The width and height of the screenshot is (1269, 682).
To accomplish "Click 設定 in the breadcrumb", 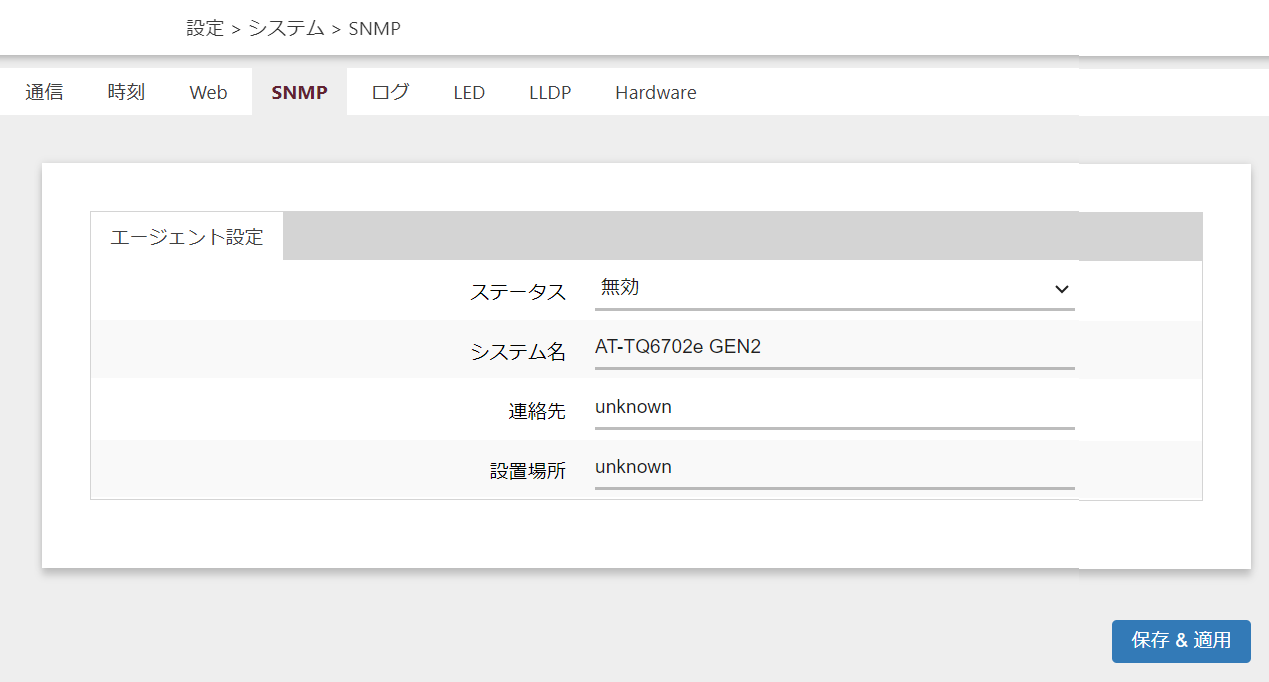I will pos(205,28).
